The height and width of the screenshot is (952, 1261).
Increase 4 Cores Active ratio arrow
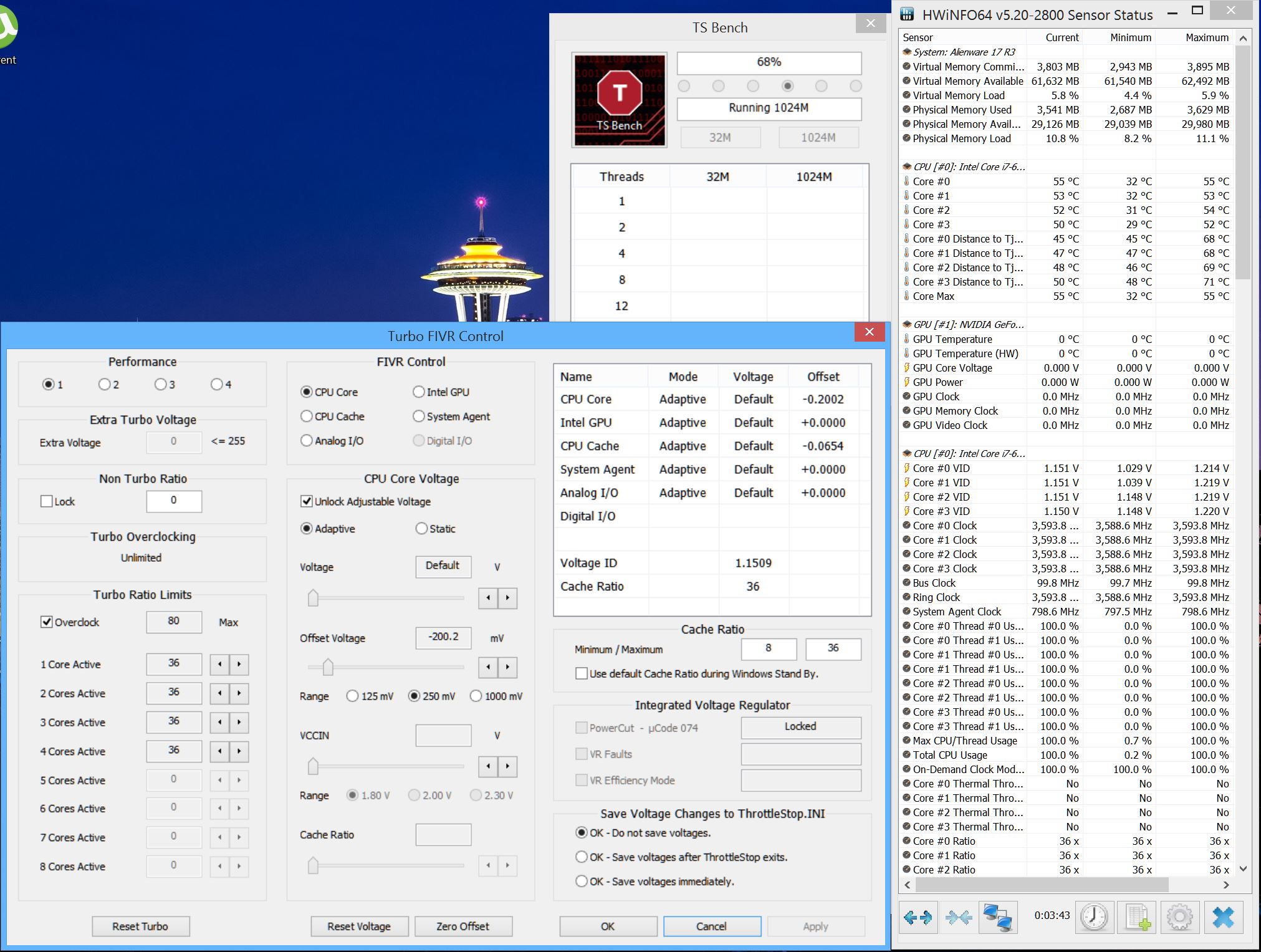[239, 751]
